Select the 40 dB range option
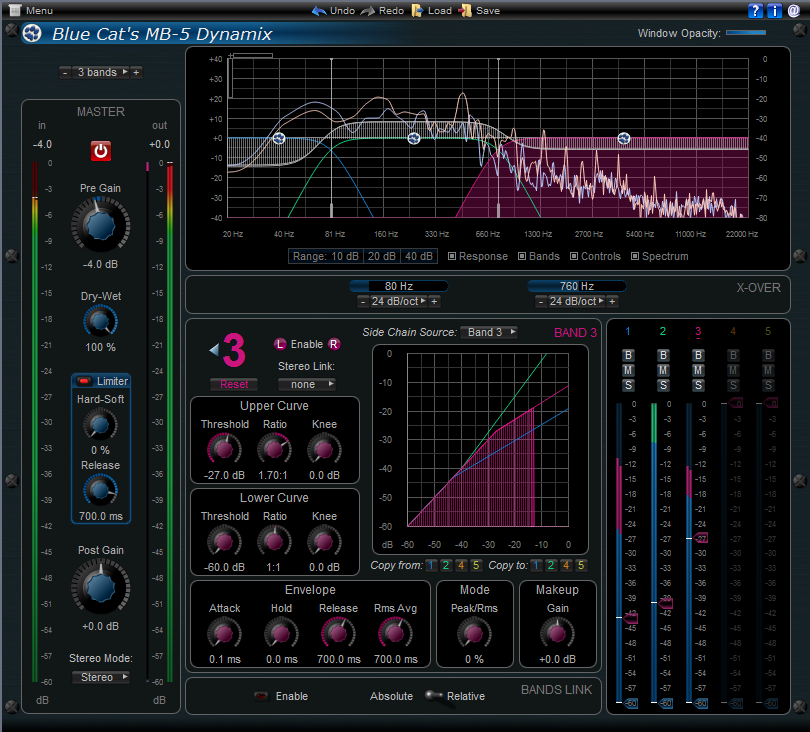This screenshot has height=732, width=810. coord(418,256)
